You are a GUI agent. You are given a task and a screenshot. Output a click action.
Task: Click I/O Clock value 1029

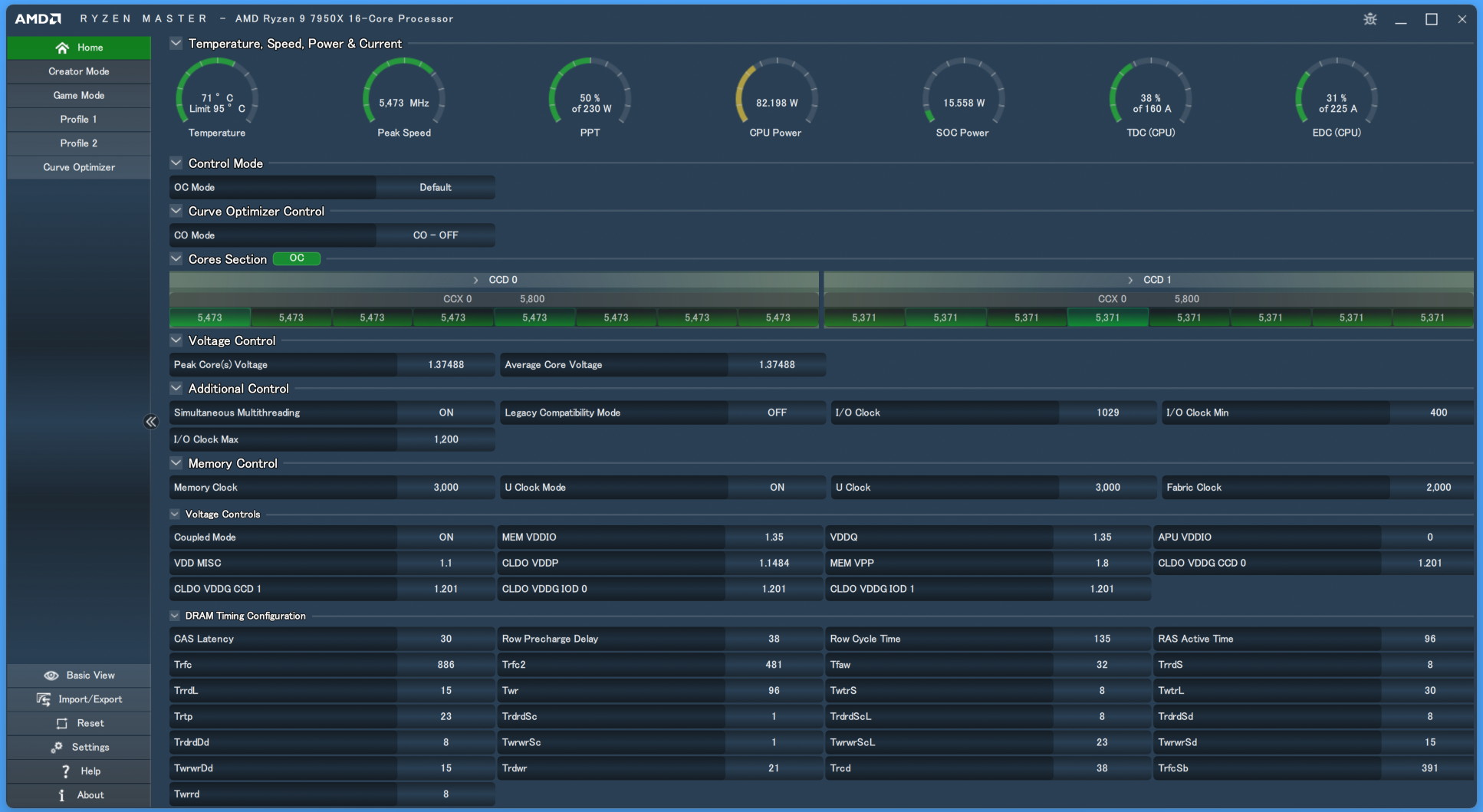[1107, 413]
